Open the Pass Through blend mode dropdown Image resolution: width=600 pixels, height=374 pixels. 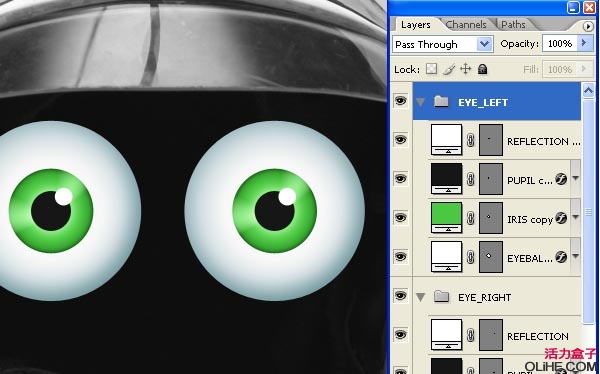(484, 44)
